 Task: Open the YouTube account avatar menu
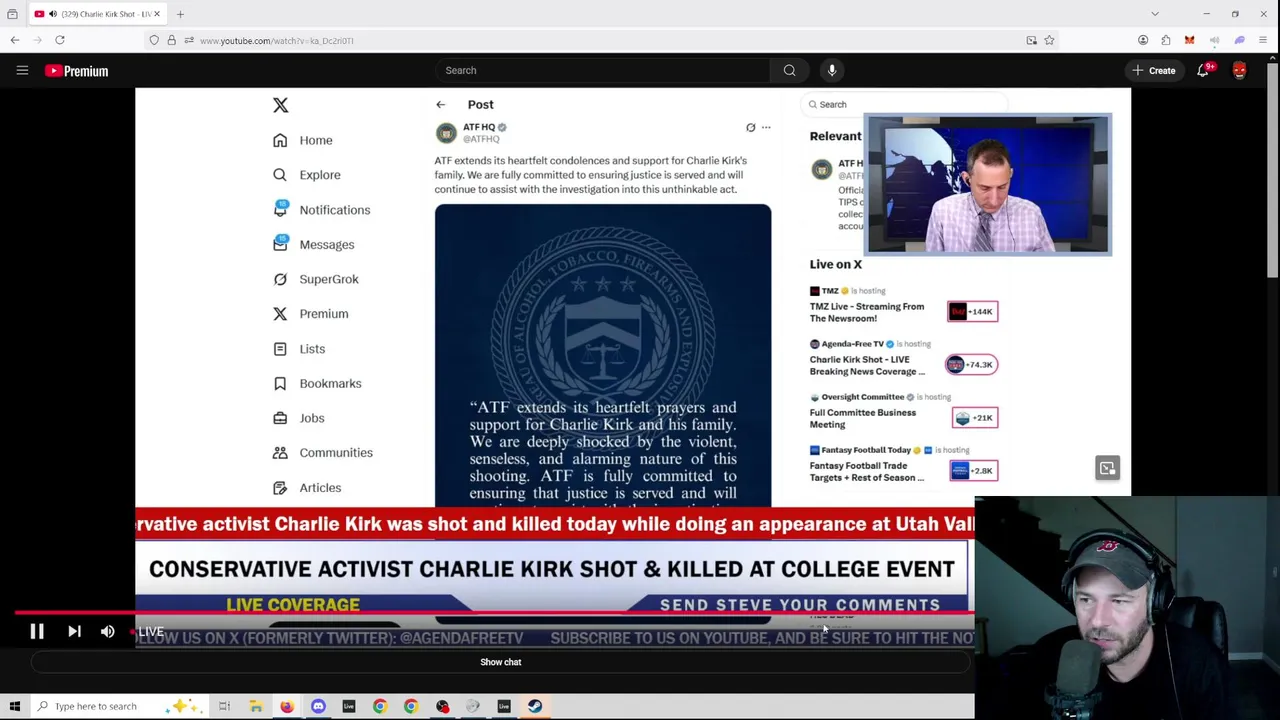[1239, 70]
